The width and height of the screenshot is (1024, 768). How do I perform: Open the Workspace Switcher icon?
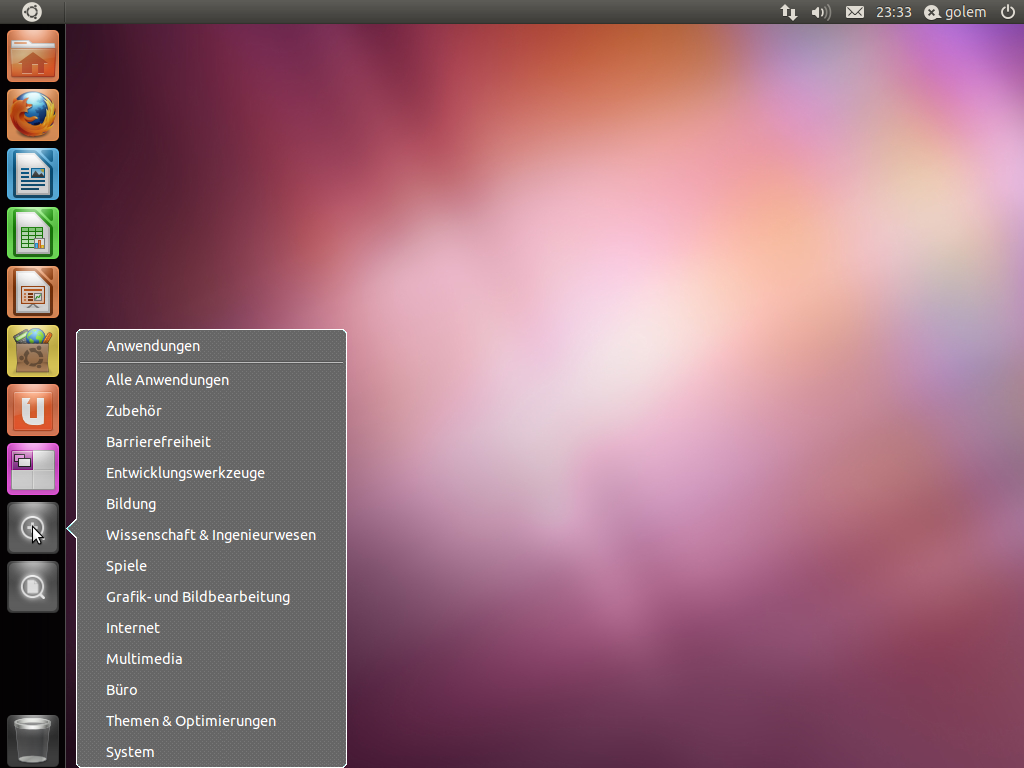pos(33,469)
